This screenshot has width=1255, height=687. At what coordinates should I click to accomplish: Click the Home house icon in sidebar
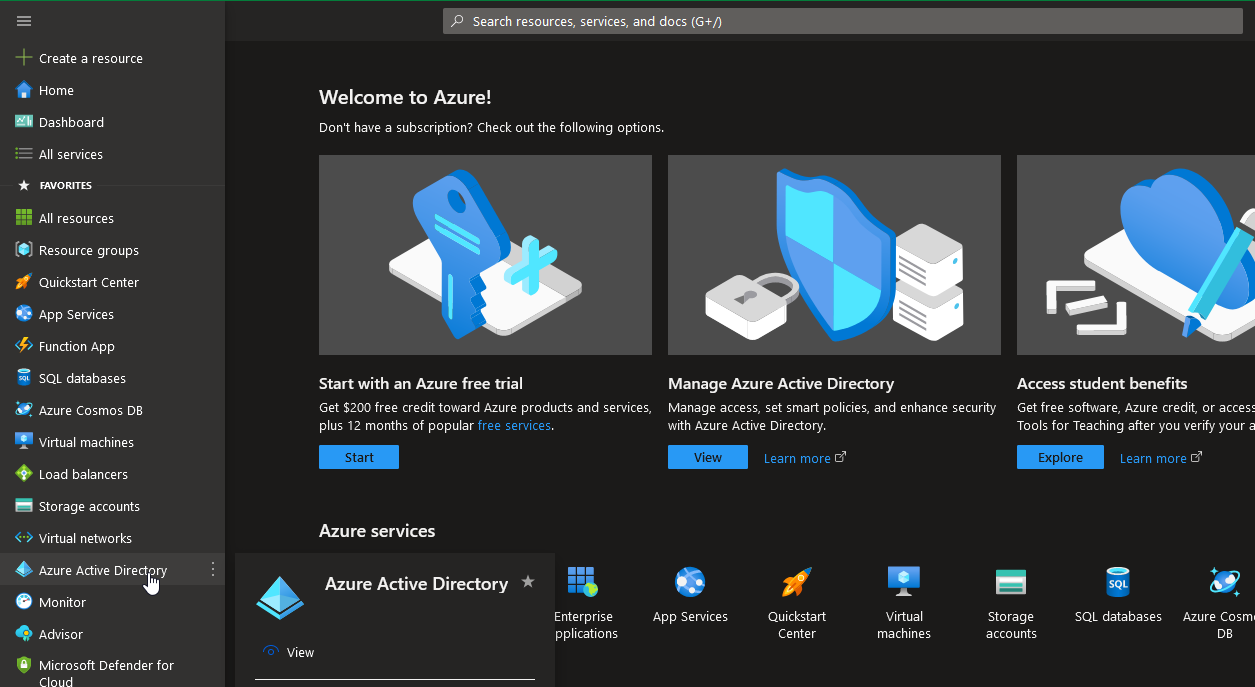pyautogui.click(x=24, y=90)
